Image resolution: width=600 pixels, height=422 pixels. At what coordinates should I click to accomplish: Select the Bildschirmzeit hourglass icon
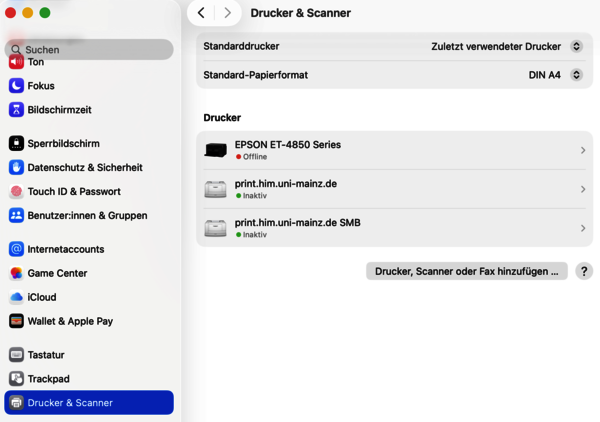pos(16,110)
